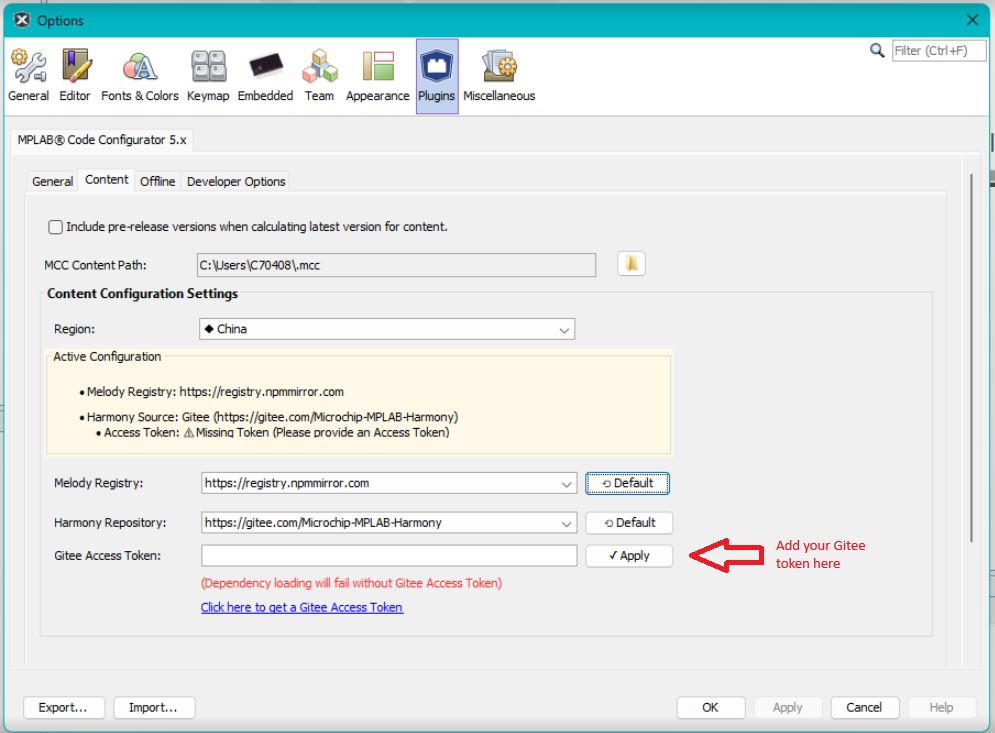Open the Fonts & Colors category

140,76
